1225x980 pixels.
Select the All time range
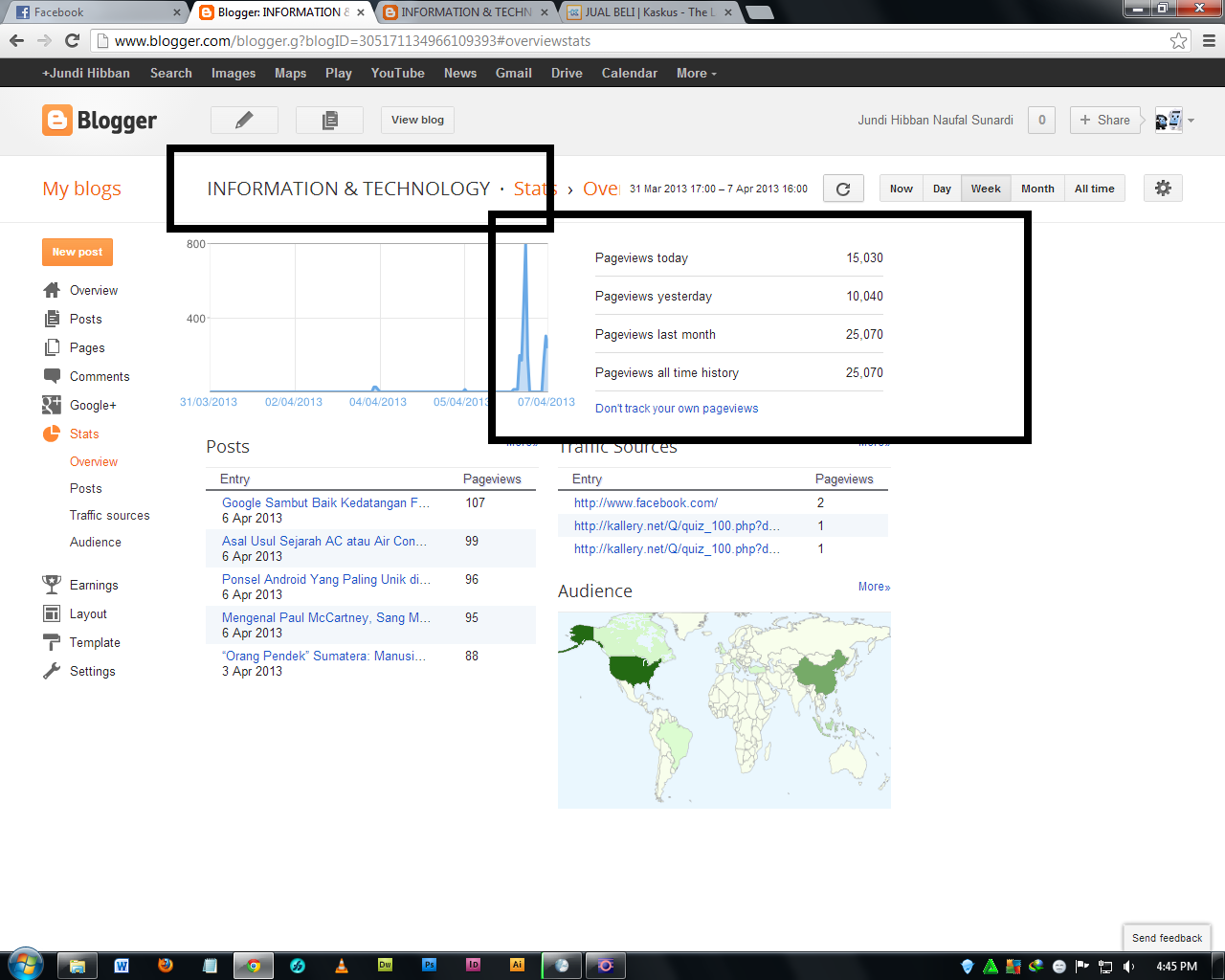click(1094, 189)
